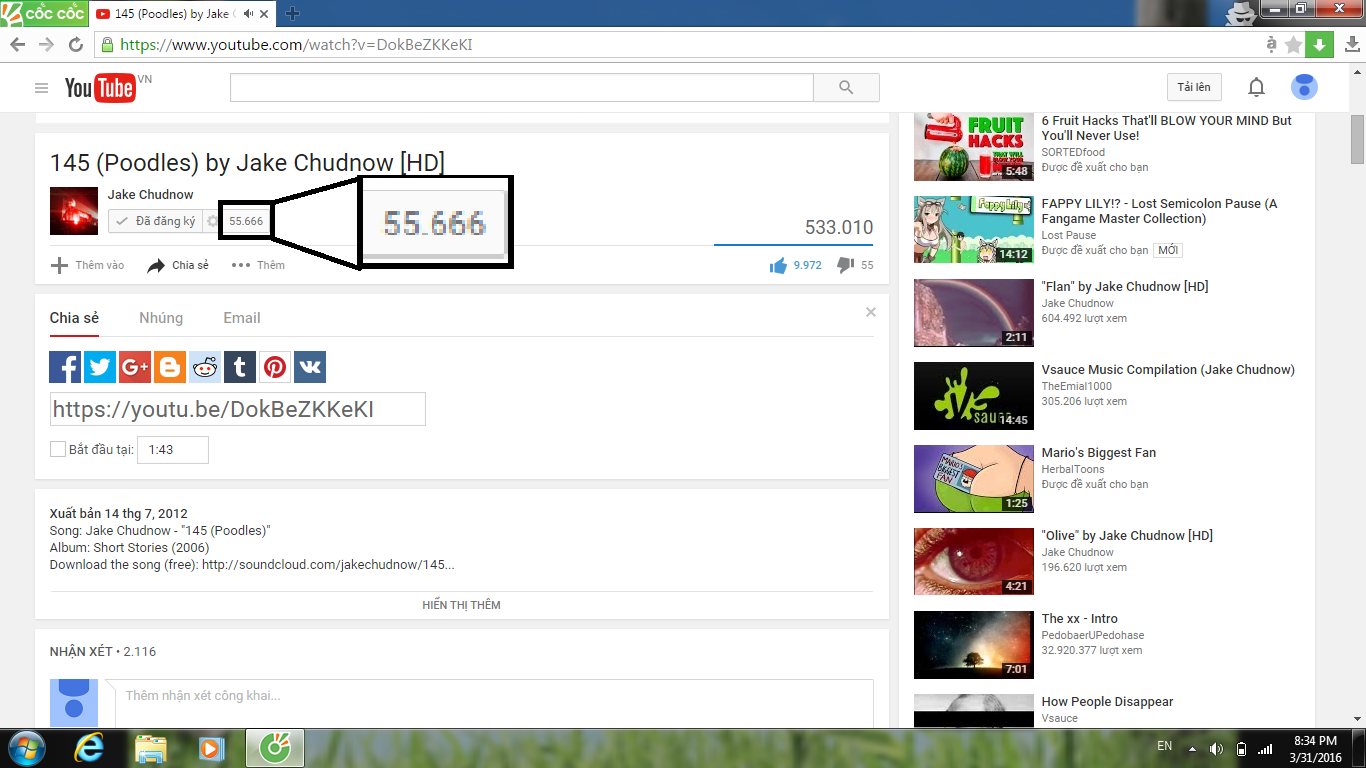Image resolution: width=1366 pixels, height=768 pixels.
Task: Share to Blogger
Action: [x=170, y=367]
